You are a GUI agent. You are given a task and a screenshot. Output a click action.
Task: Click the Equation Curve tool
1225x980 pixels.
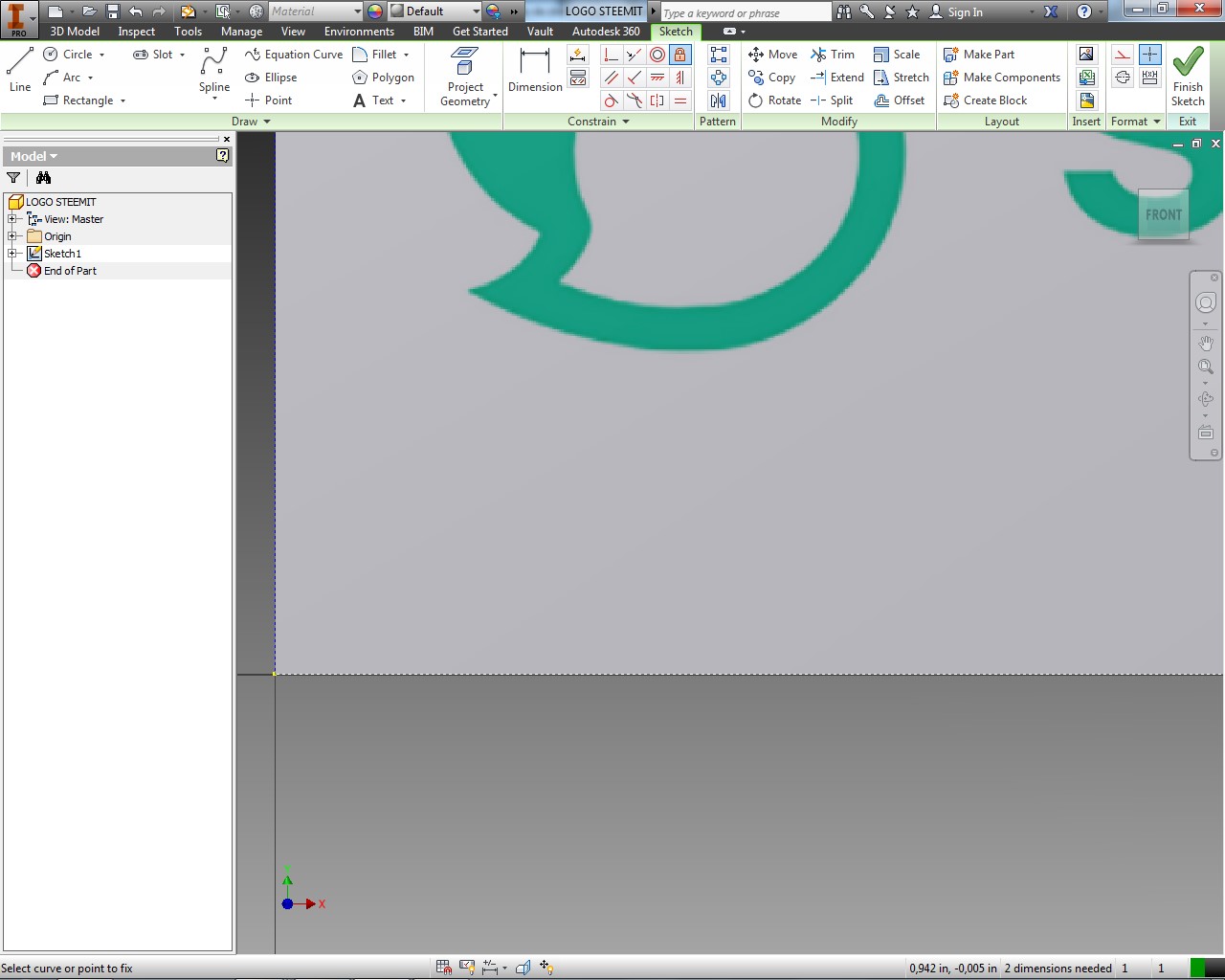tap(294, 55)
